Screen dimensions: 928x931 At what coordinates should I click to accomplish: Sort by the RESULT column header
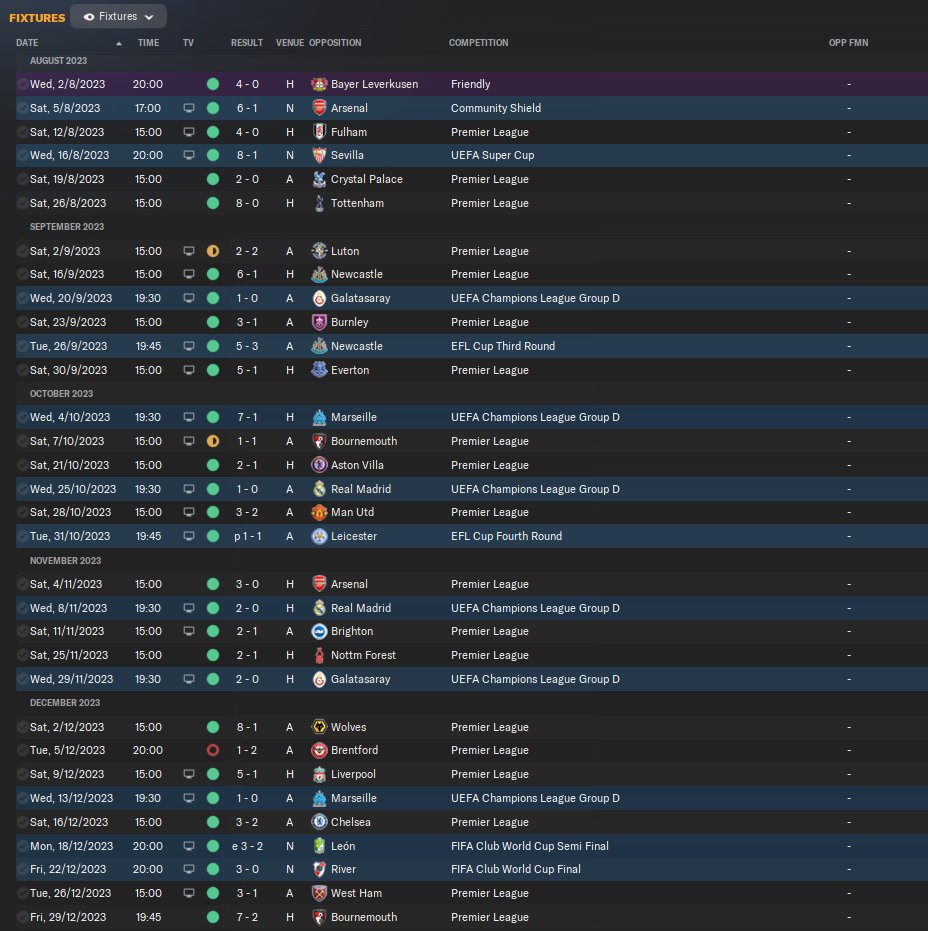pyautogui.click(x=247, y=43)
